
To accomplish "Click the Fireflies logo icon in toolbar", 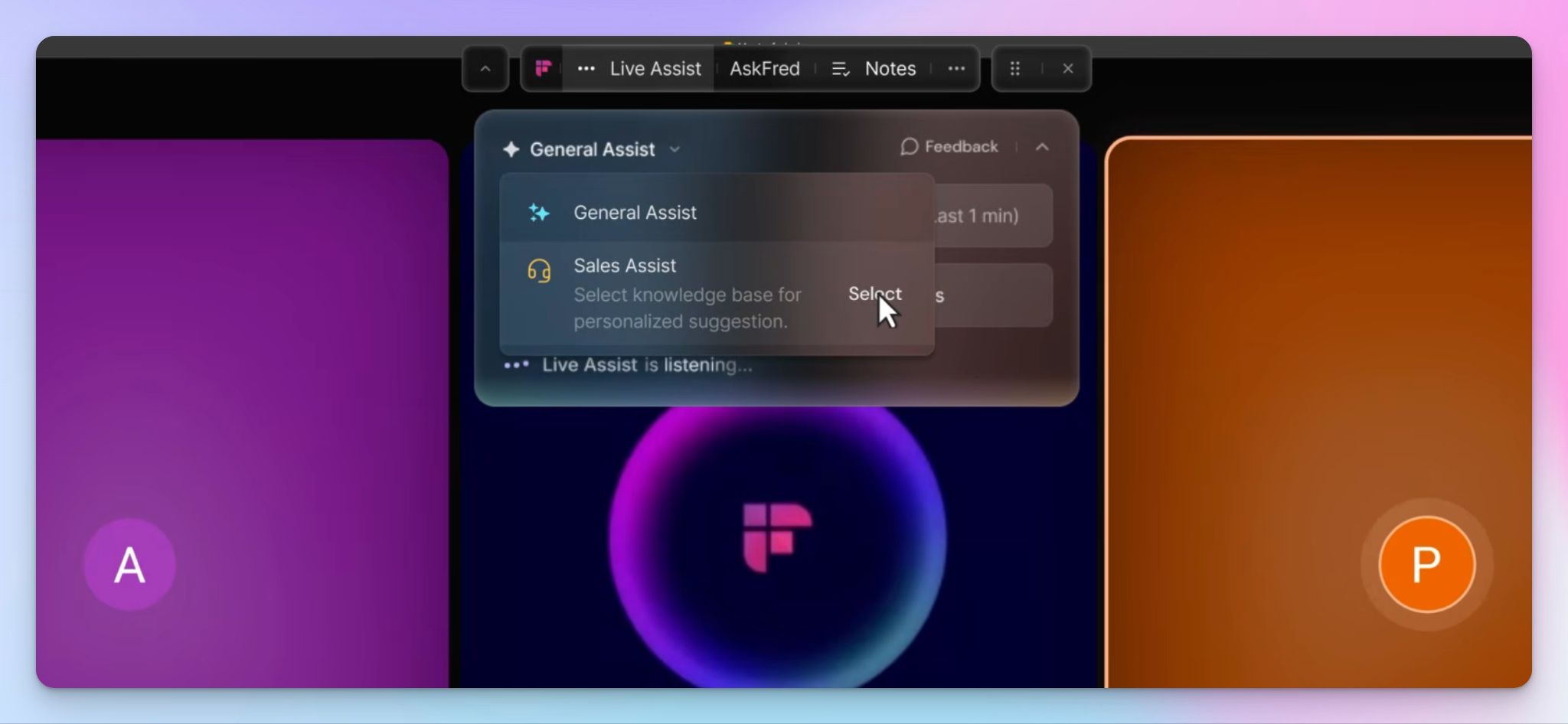I will coord(543,69).
